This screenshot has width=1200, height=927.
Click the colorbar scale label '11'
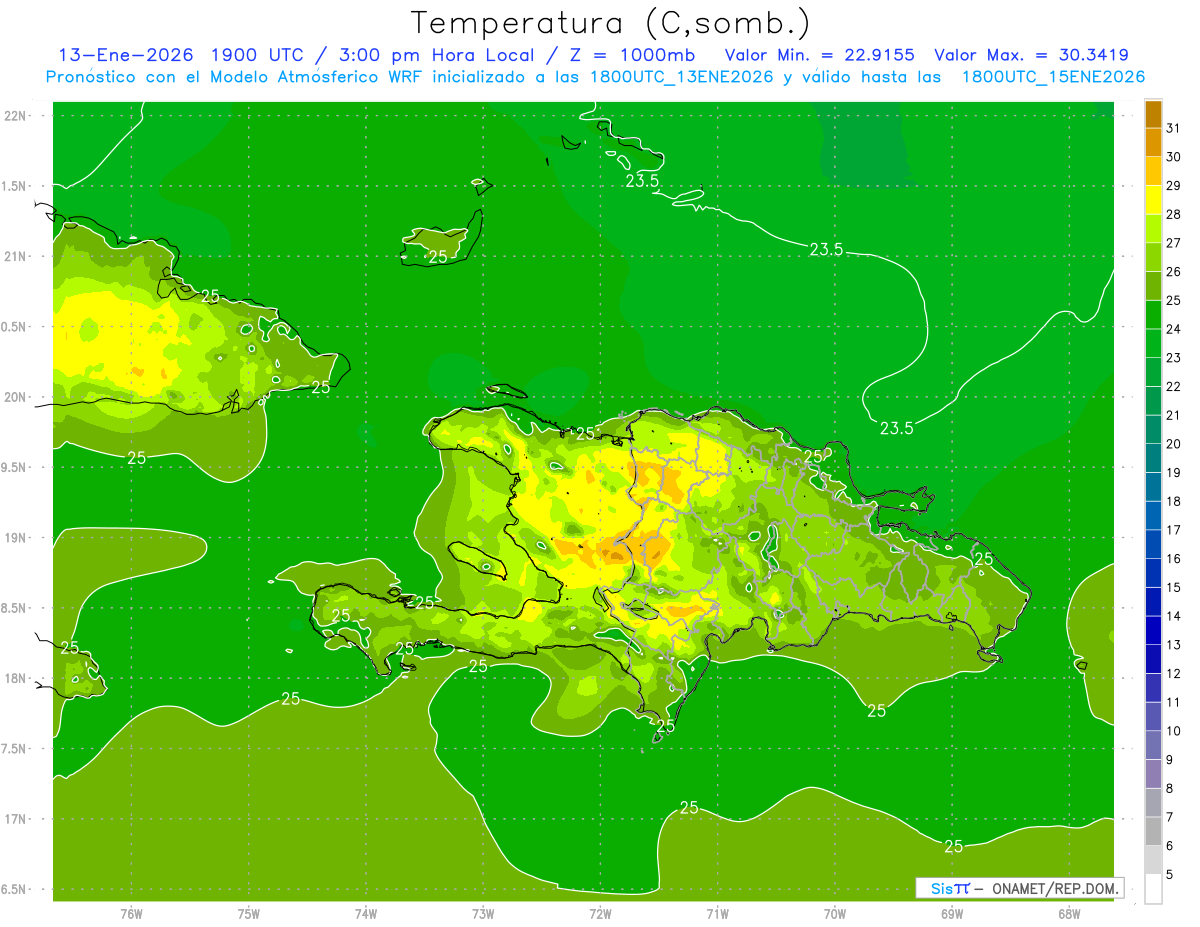point(1173,702)
